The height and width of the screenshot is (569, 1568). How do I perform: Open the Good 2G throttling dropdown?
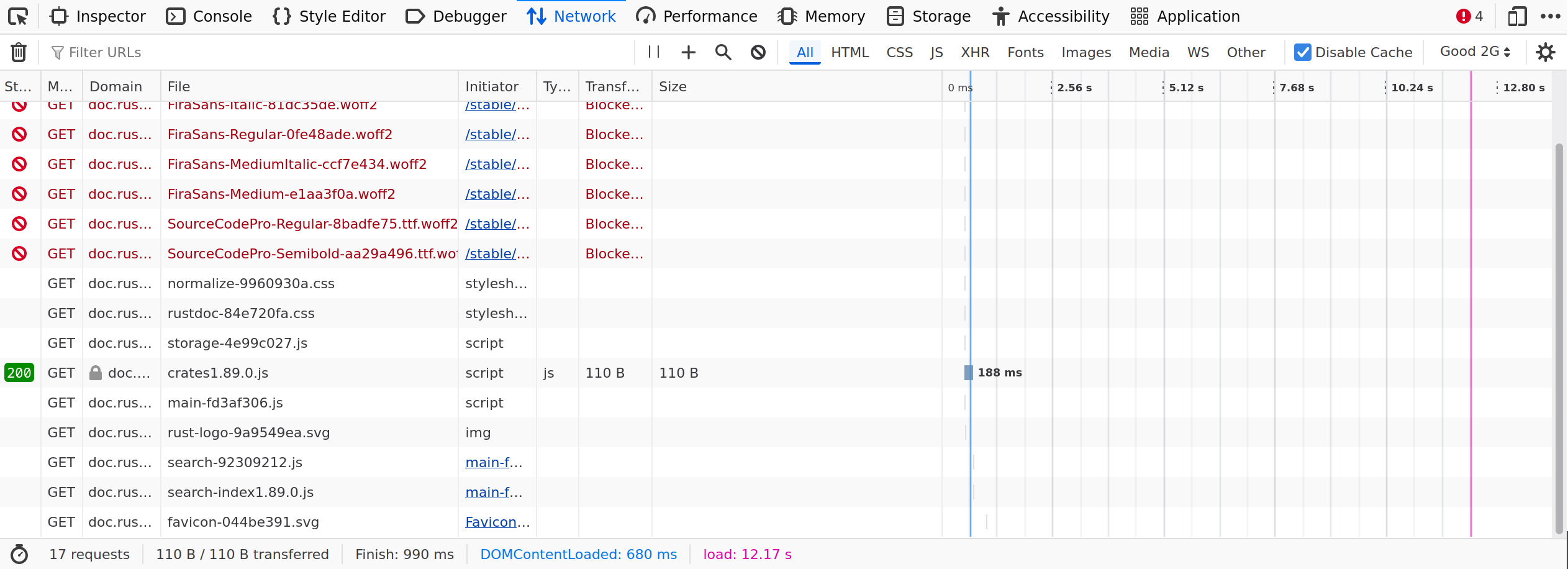[x=1475, y=52]
